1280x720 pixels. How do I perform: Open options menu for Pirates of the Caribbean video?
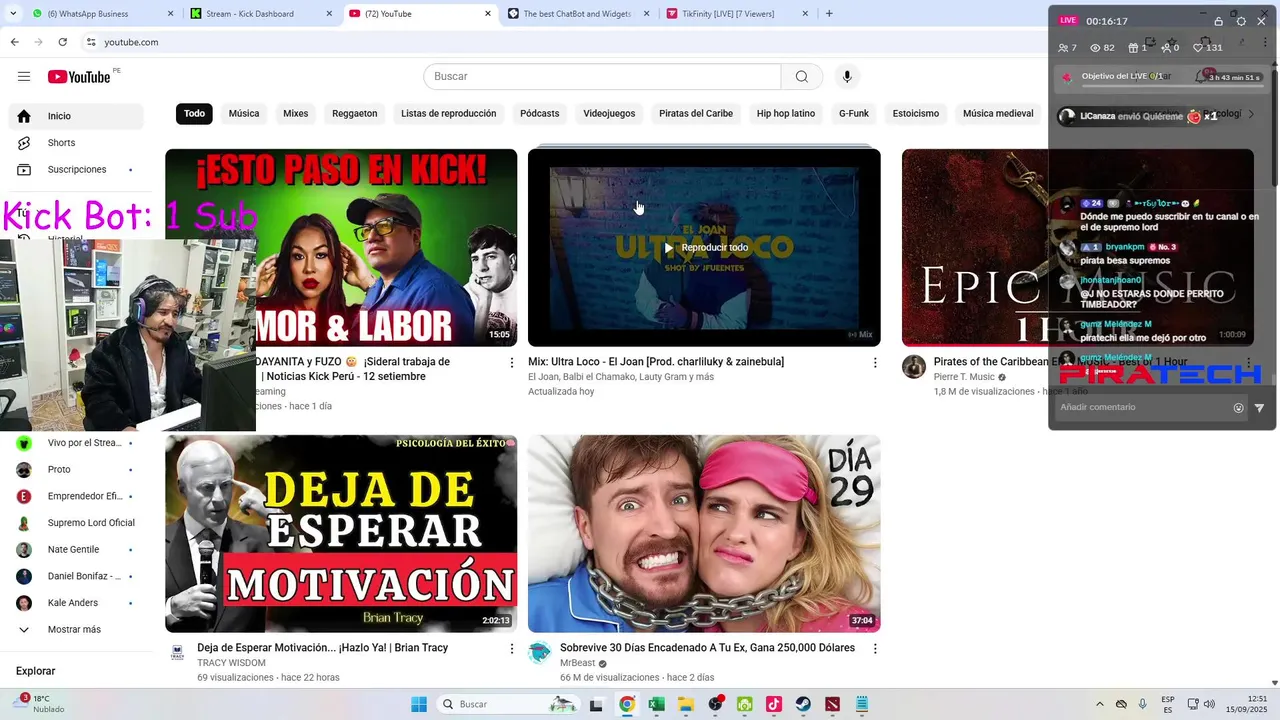(1248, 363)
